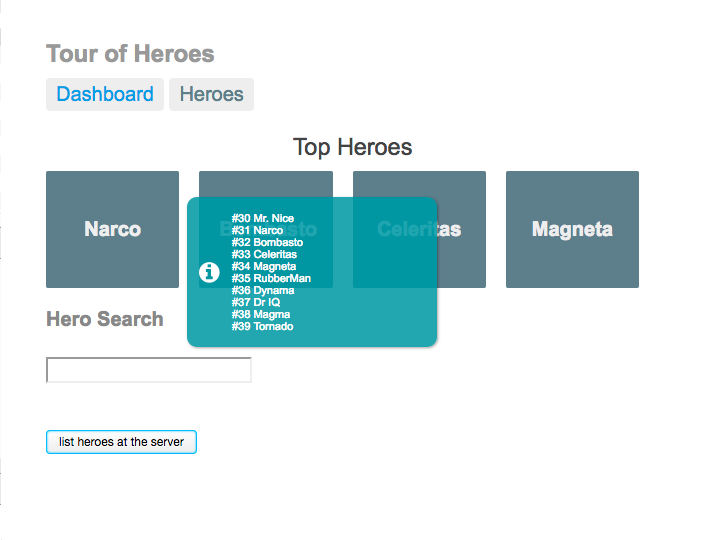Click #39 Tornado in the toast
This screenshot has width=702, height=540.
point(263,326)
